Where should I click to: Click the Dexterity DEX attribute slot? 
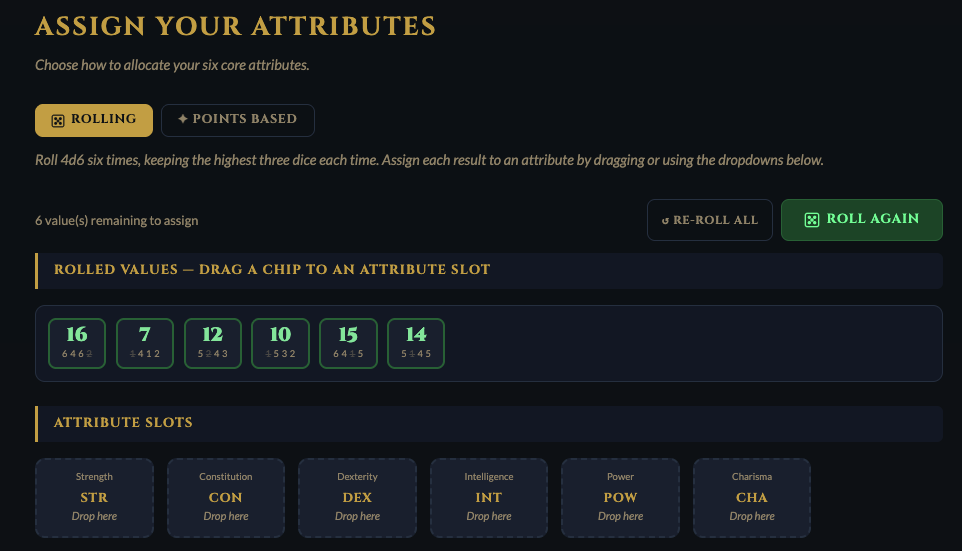pyautogui.click(x=357, y=497)
